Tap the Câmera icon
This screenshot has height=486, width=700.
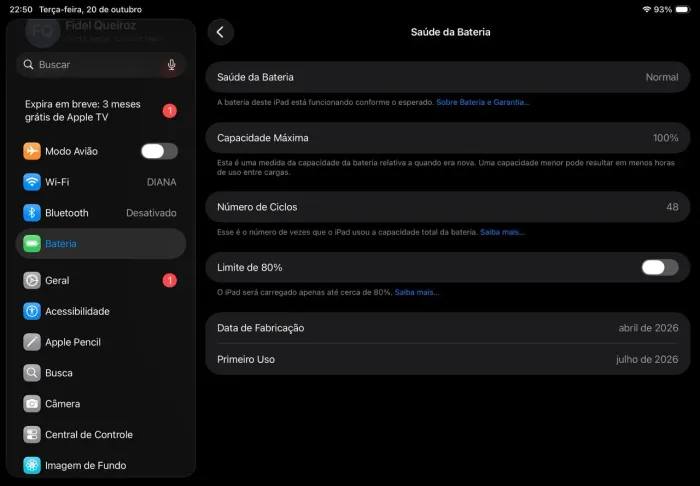click(32, 404)
